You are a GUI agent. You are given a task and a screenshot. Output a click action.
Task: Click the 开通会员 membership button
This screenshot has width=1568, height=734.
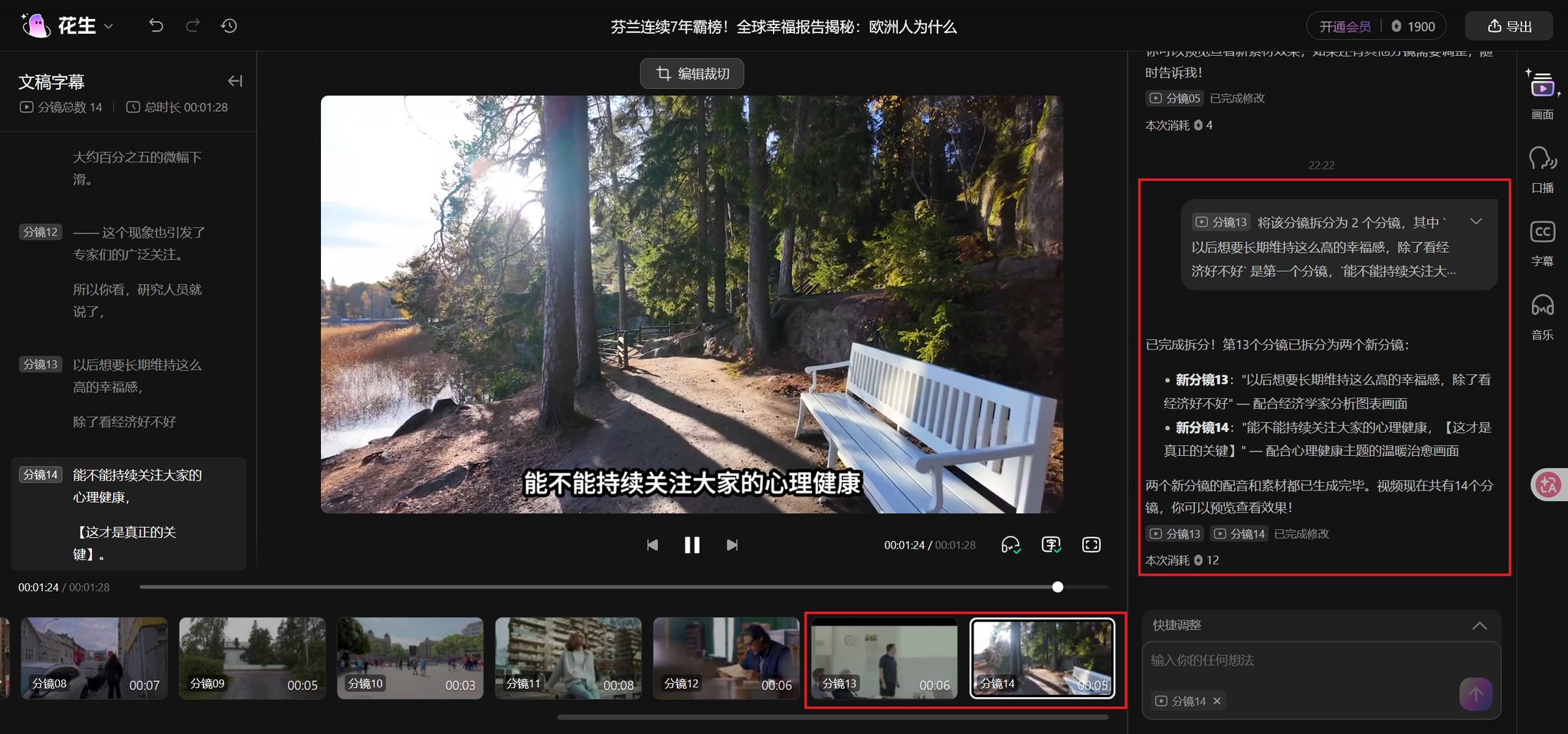(x=1344, y=26)
